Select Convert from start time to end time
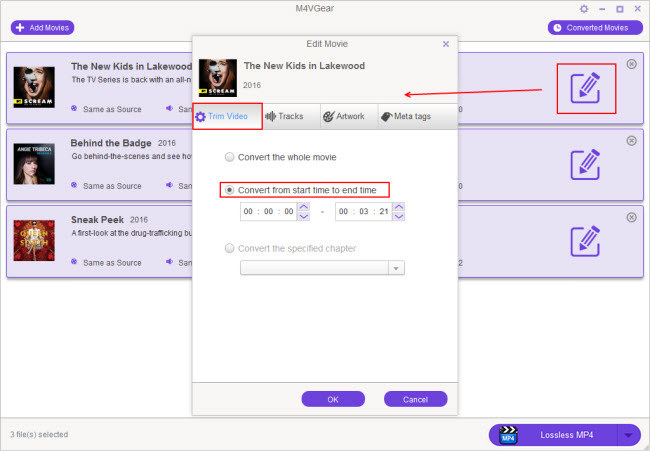The image size is (650, 451). tap(301, 190)
